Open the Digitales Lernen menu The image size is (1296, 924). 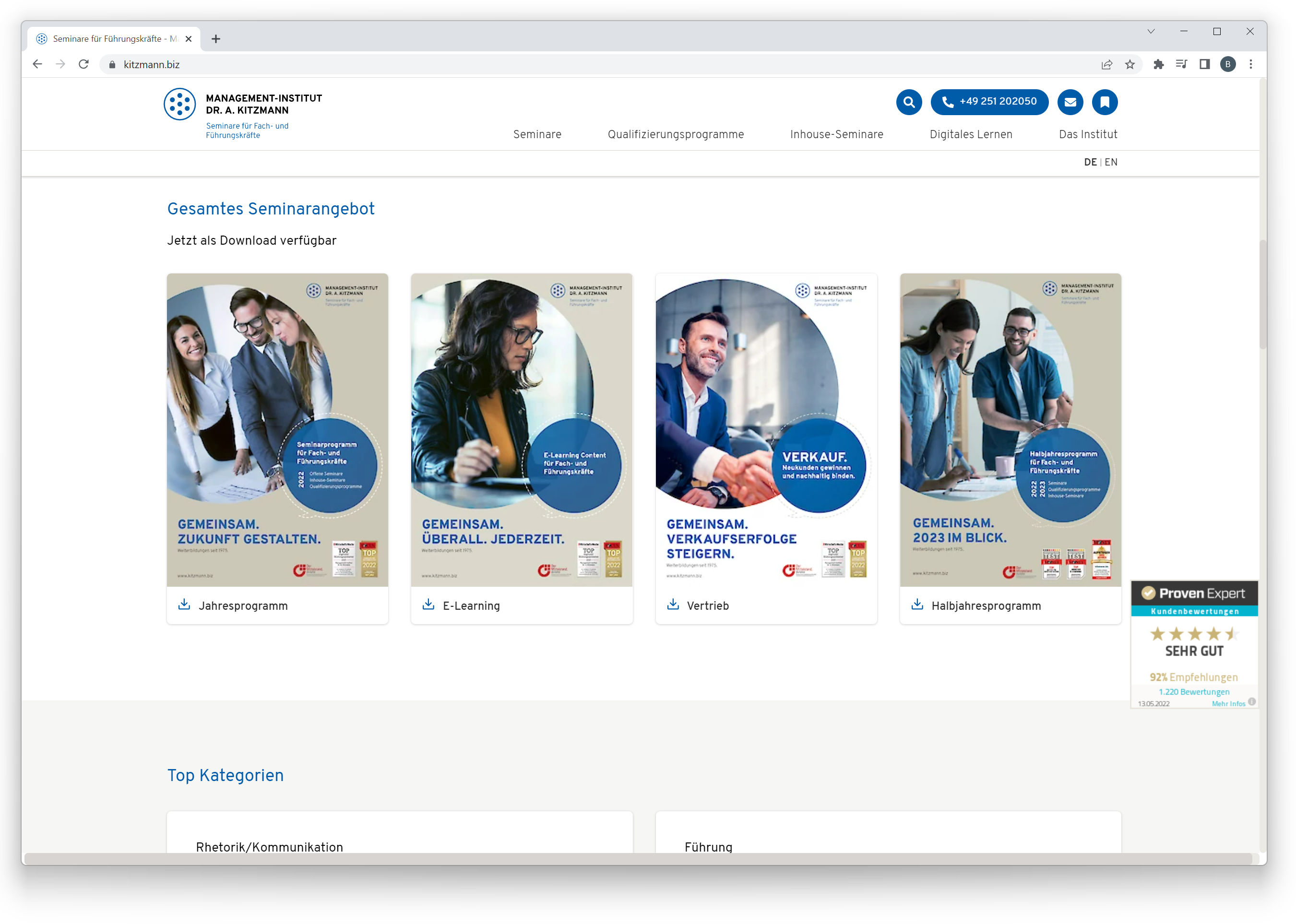(x=971, y=134)
